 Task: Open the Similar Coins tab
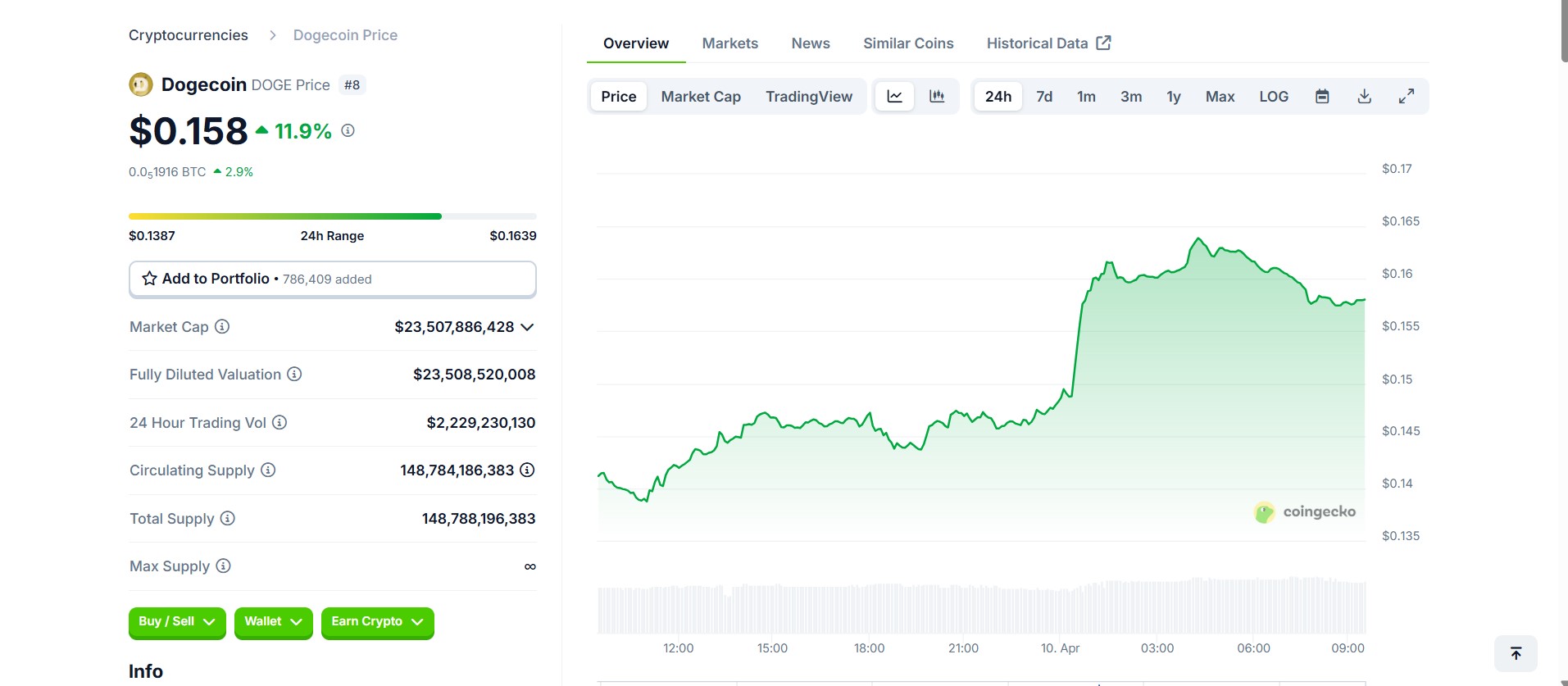(x=908, y=43)
